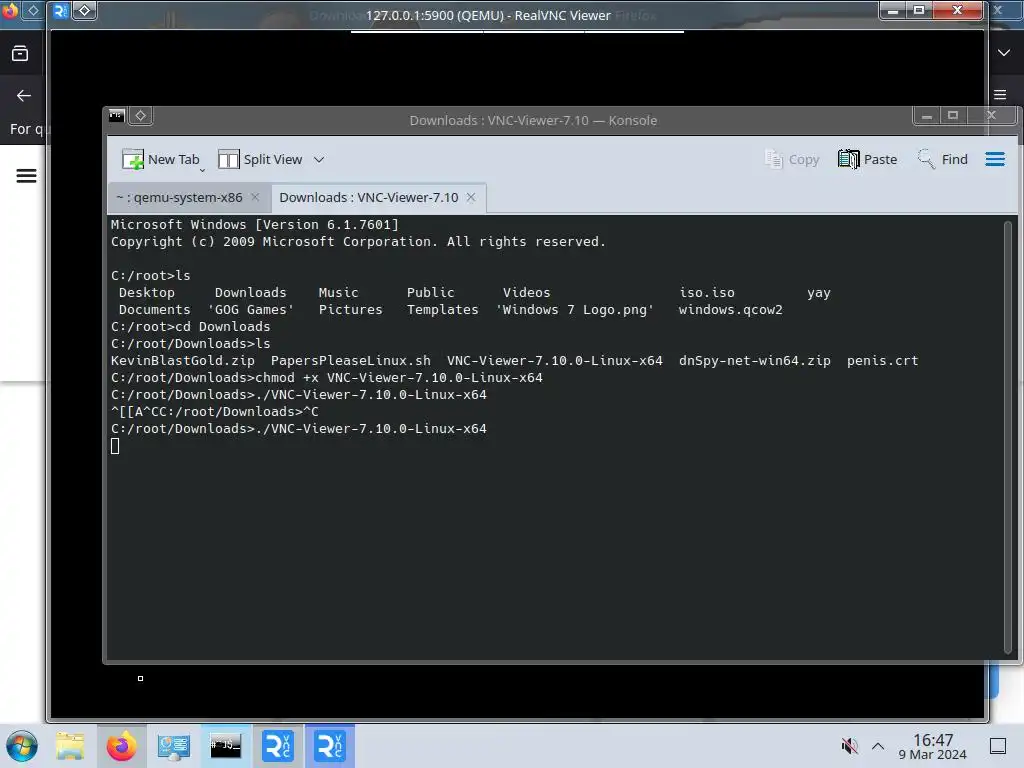
Task: Open the webpage hamburger menu on left
Action: (x=26, y=176)
